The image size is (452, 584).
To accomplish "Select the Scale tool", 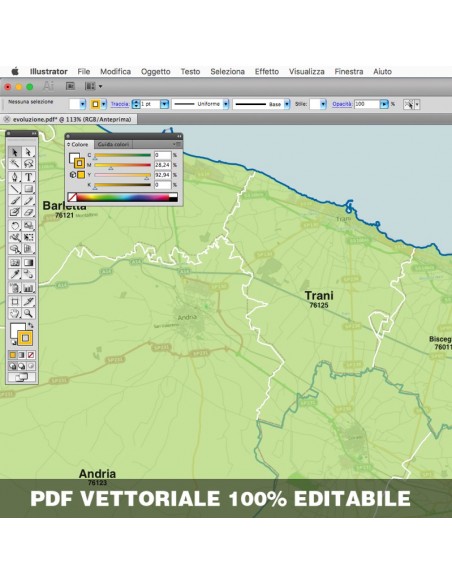I will coord(28,225).
